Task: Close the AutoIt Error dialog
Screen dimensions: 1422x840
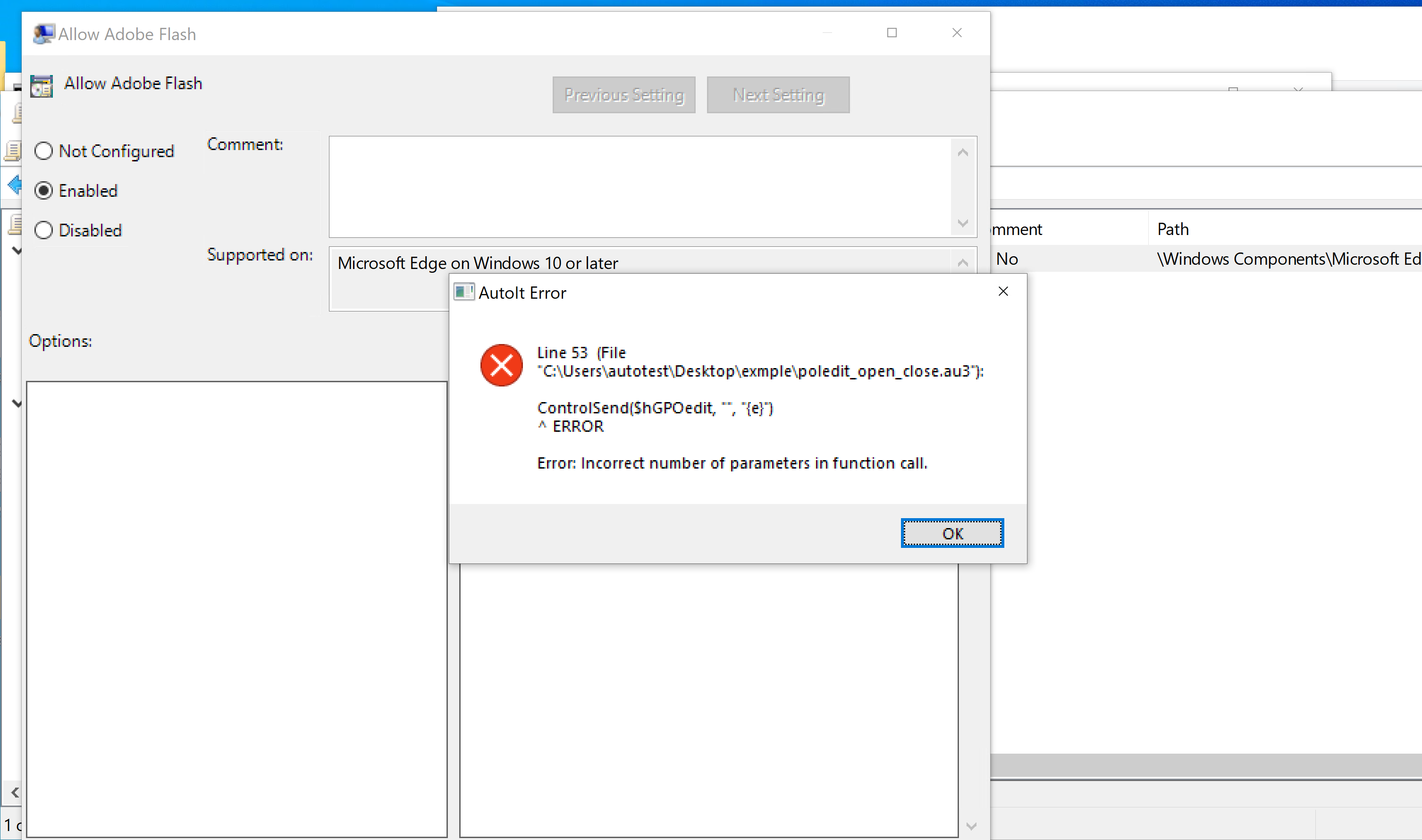Action: [1003, 292]
